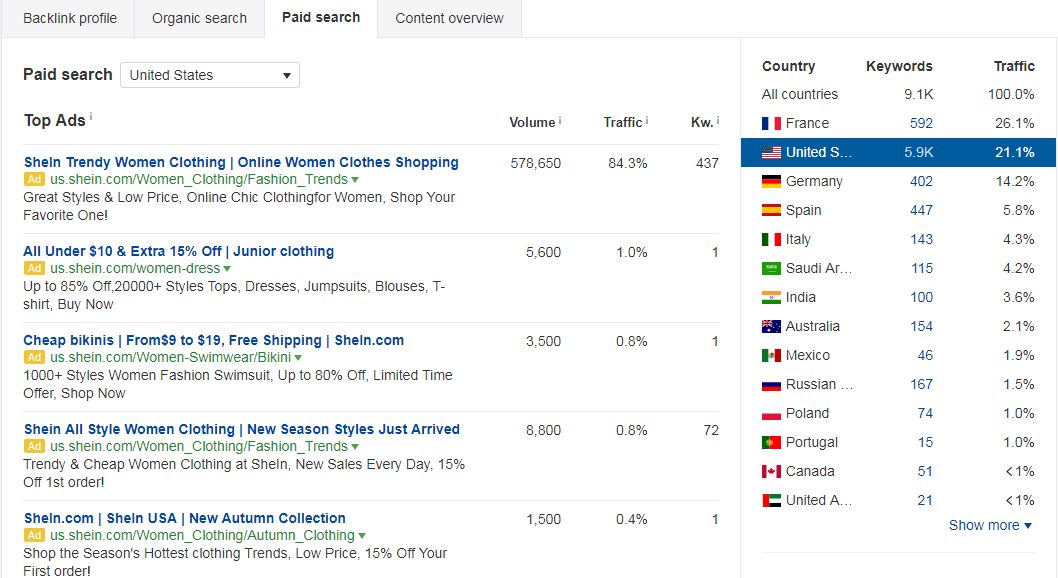
Task: Click the Canada flag icon
Action: pos(771,471)
